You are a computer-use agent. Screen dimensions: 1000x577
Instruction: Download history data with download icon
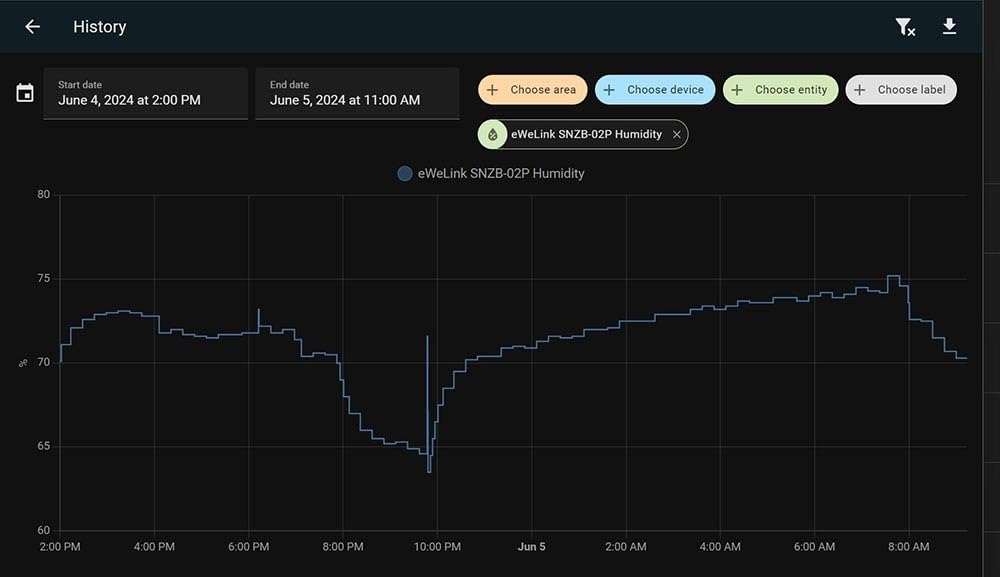pyautogui.click(x=949, y=27)
